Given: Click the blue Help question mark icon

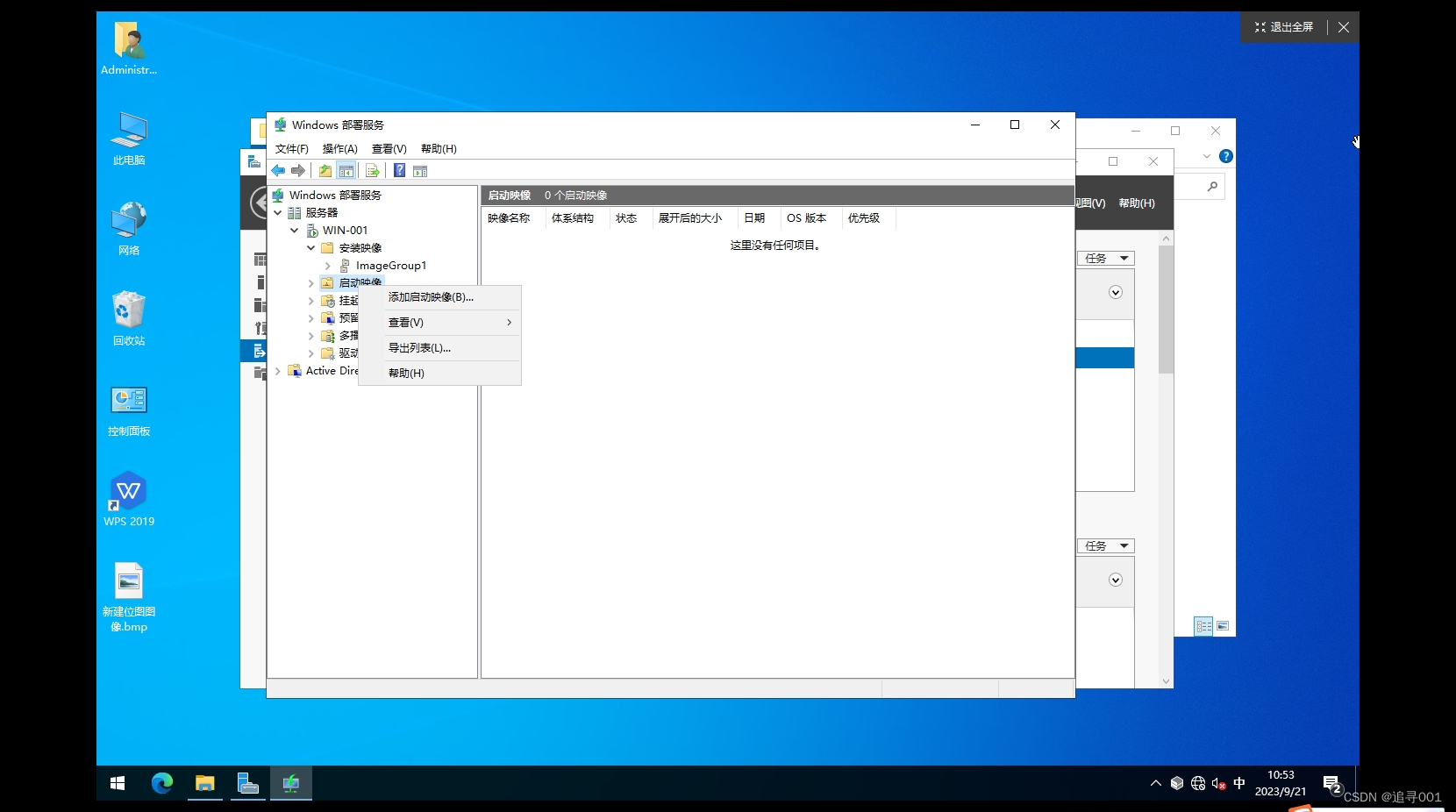Looking at the screenshot, I should pos(399,171).
